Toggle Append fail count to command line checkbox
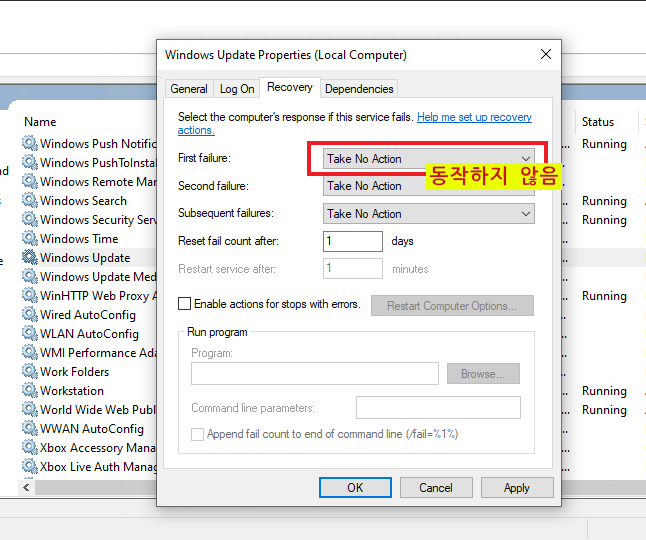646x540 pixels. (197, 434)
